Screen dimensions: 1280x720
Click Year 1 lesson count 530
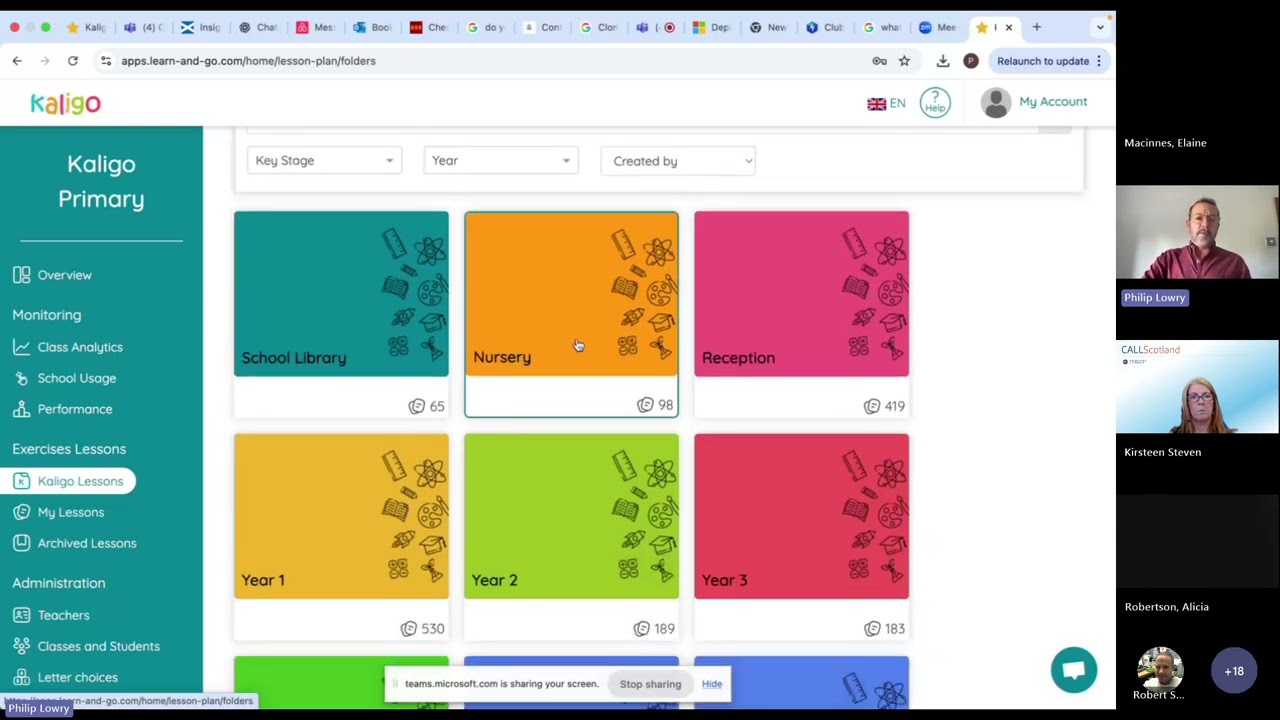(x=423, y=629)
